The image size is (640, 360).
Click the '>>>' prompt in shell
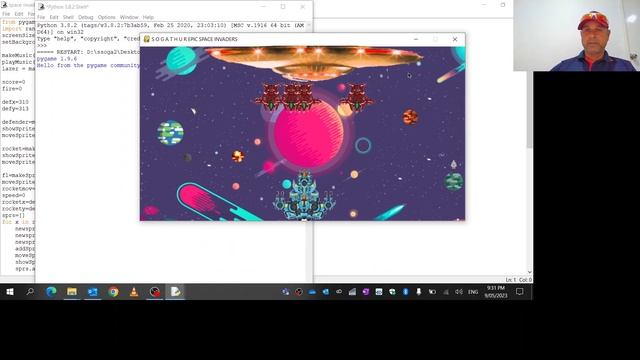(x=42, y=46)
